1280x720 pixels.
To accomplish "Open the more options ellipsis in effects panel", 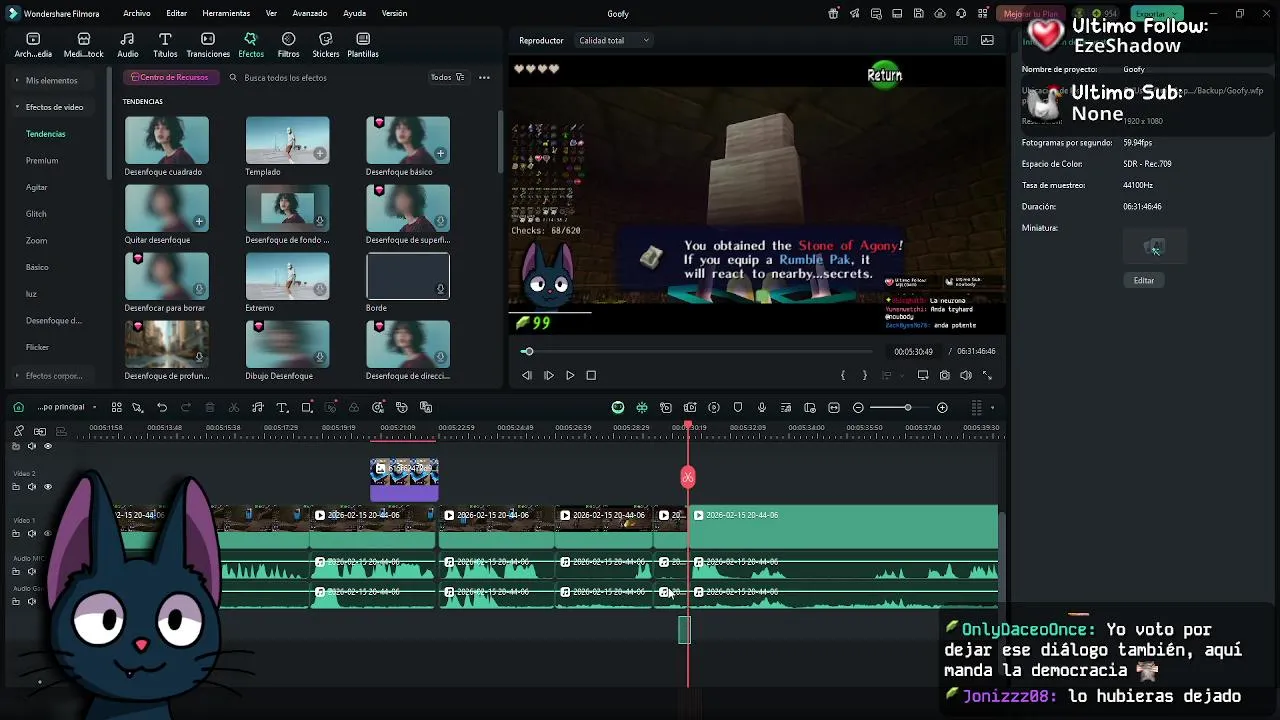I will coord(484,77).
